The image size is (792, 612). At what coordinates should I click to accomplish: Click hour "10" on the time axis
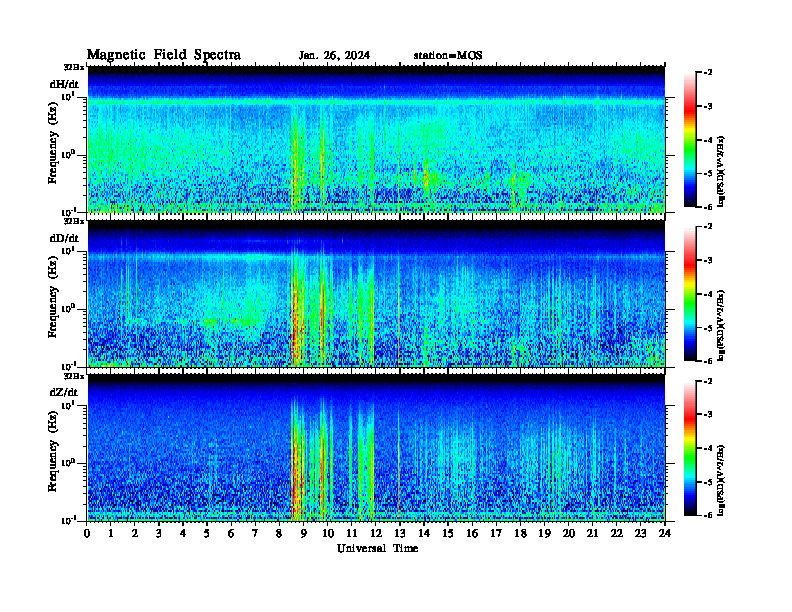(328, 533)
